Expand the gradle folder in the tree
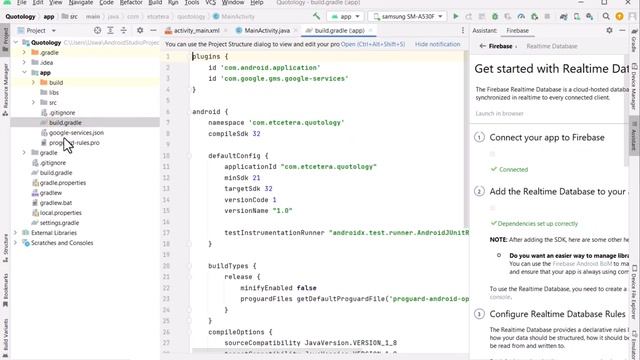The height and width of the screenshot is (360, 640). coord(24,153)
